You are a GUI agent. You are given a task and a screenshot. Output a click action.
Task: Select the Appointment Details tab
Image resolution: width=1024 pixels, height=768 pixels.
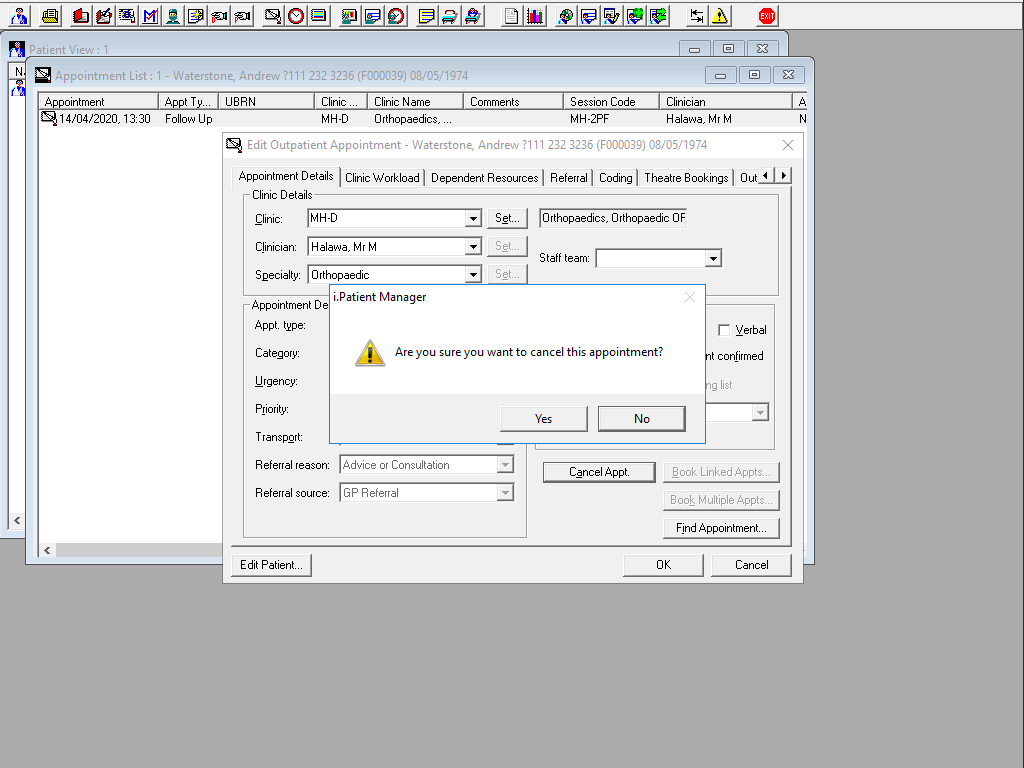coord(286,176)
